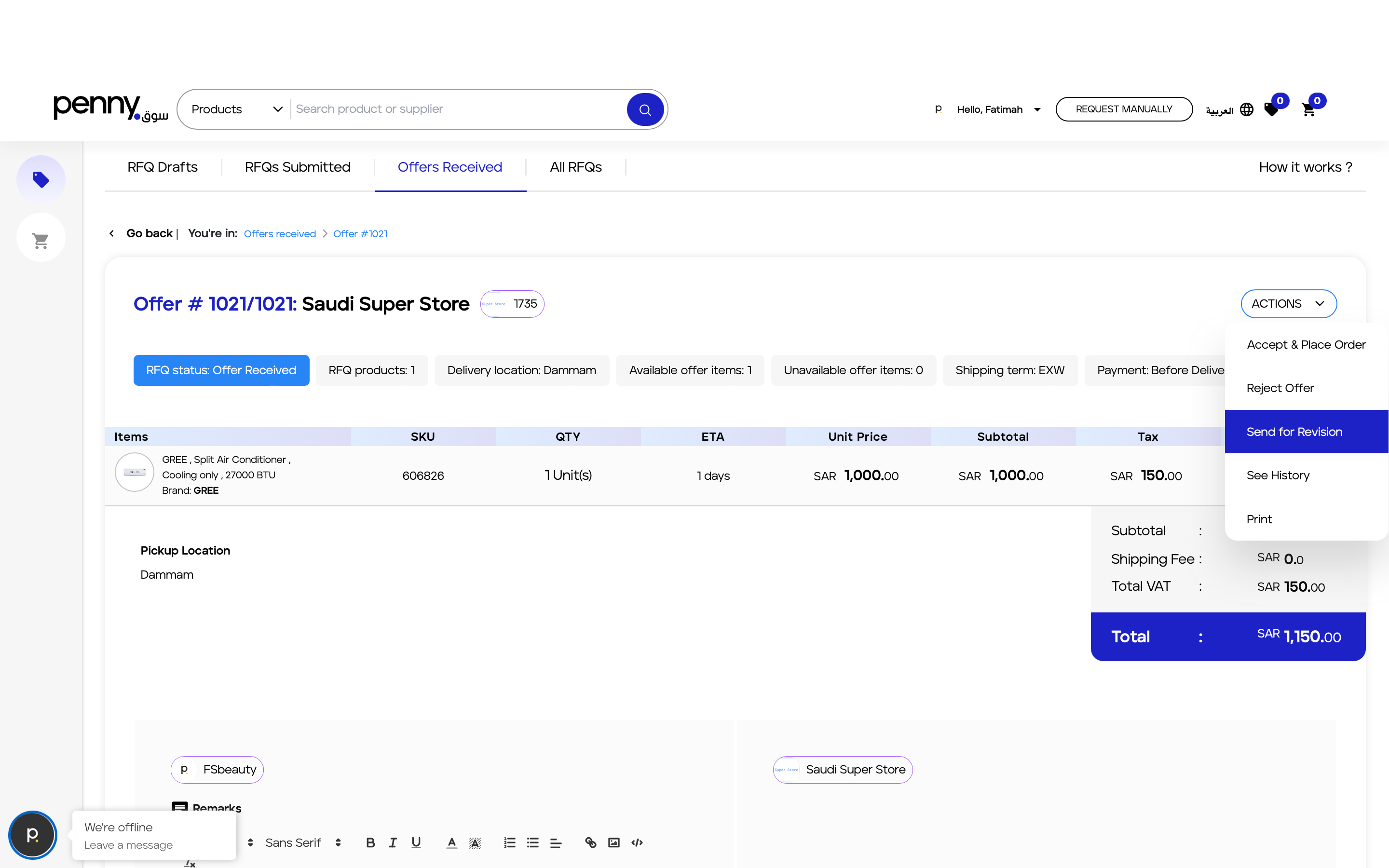The width and height of the screenshot is (1389, 868).
Task: Click the GREE air conditioner thumbnail
Action: (x=134, y=473)
